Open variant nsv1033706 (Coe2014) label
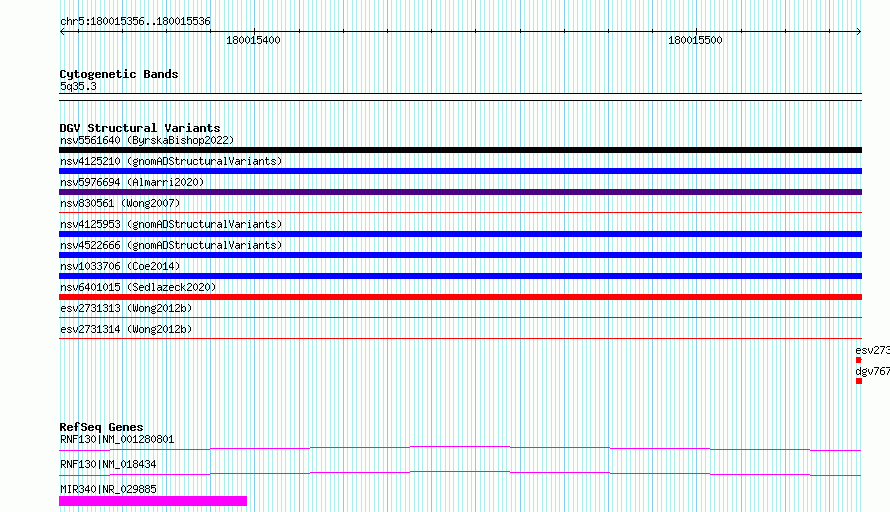This screenshot has width=890, height=512. click(x=120, y=266)
